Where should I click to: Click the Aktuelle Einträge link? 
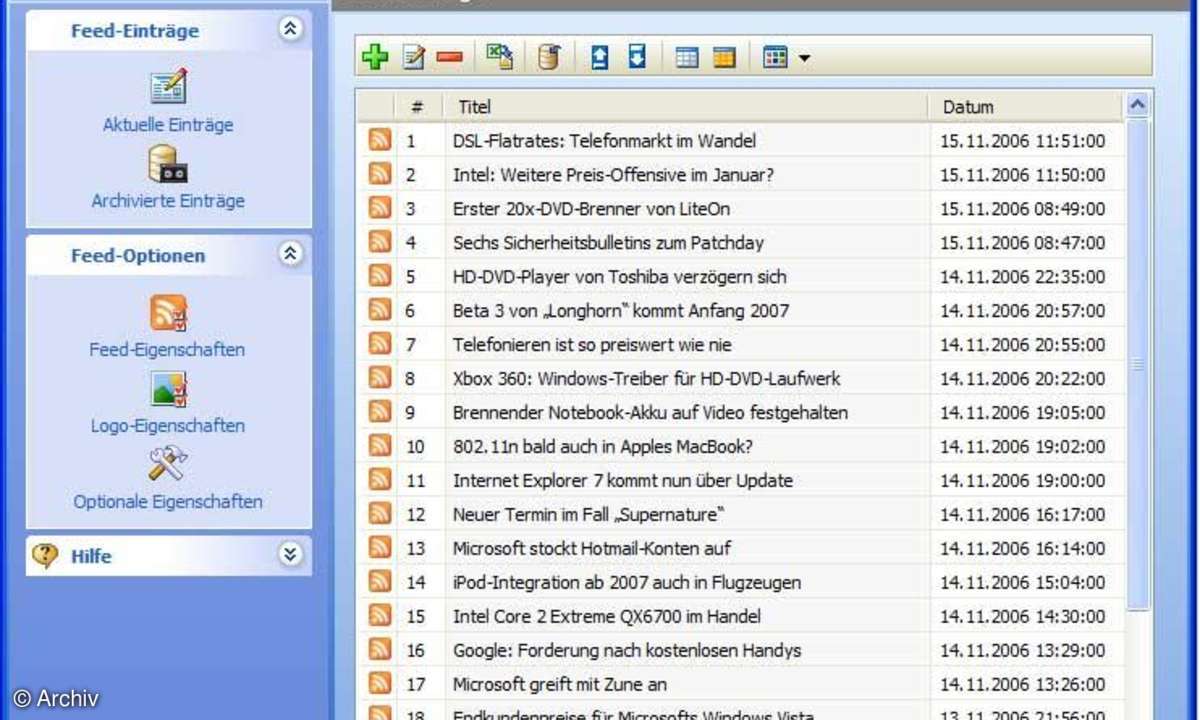click(168, 125)
